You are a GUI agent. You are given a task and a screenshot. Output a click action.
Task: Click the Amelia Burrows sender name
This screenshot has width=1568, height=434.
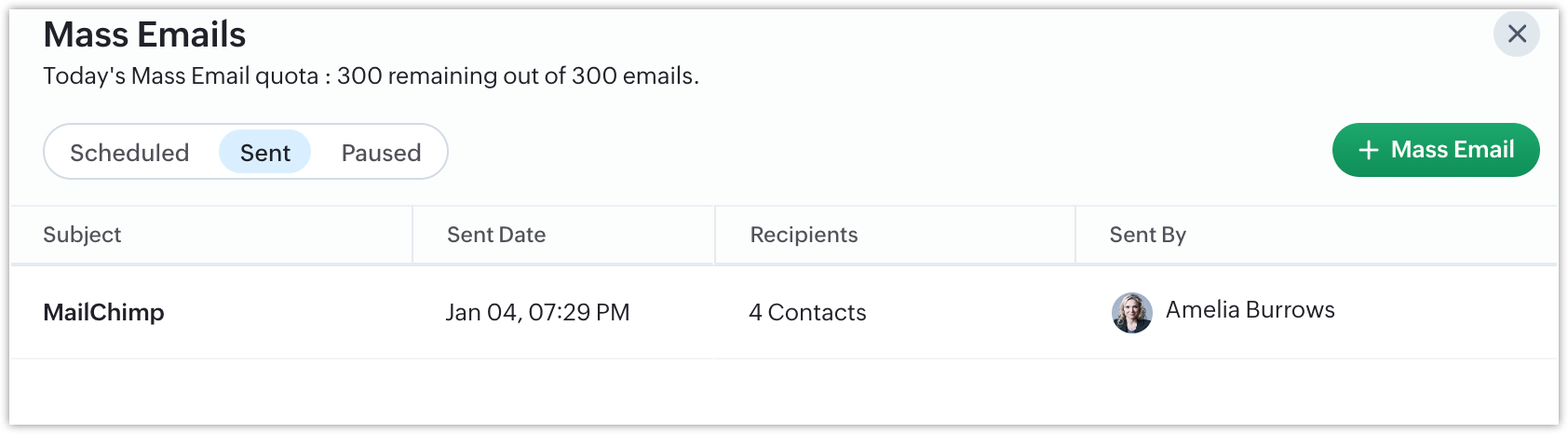coord(1250,310)
